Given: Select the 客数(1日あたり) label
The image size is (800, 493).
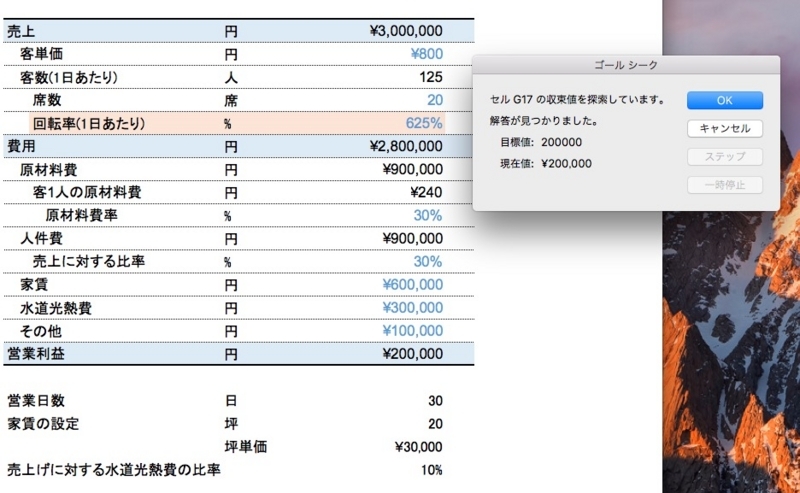Looking at the screenshot, I should (69, 78).
